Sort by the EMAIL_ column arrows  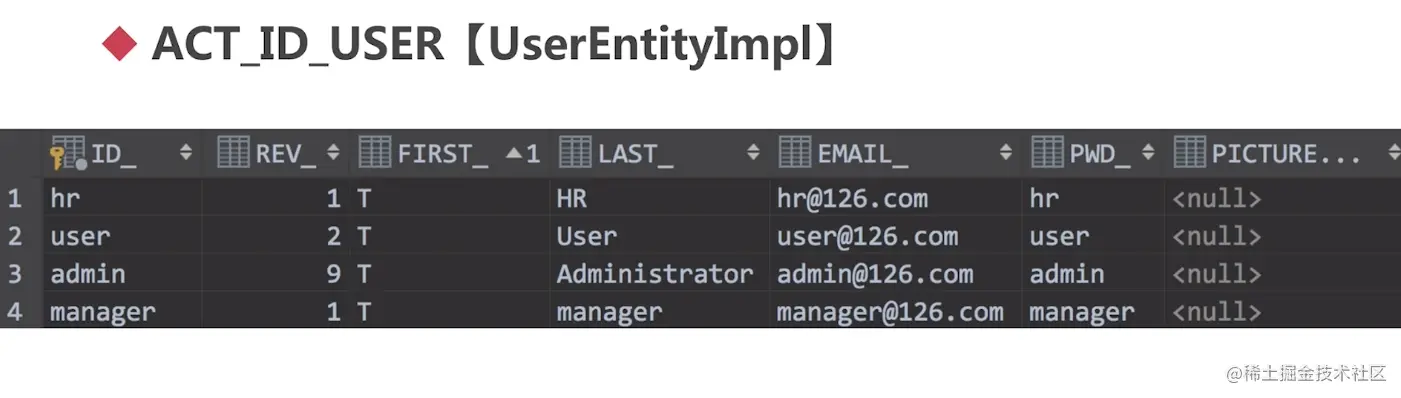(x=1005, y=153)
